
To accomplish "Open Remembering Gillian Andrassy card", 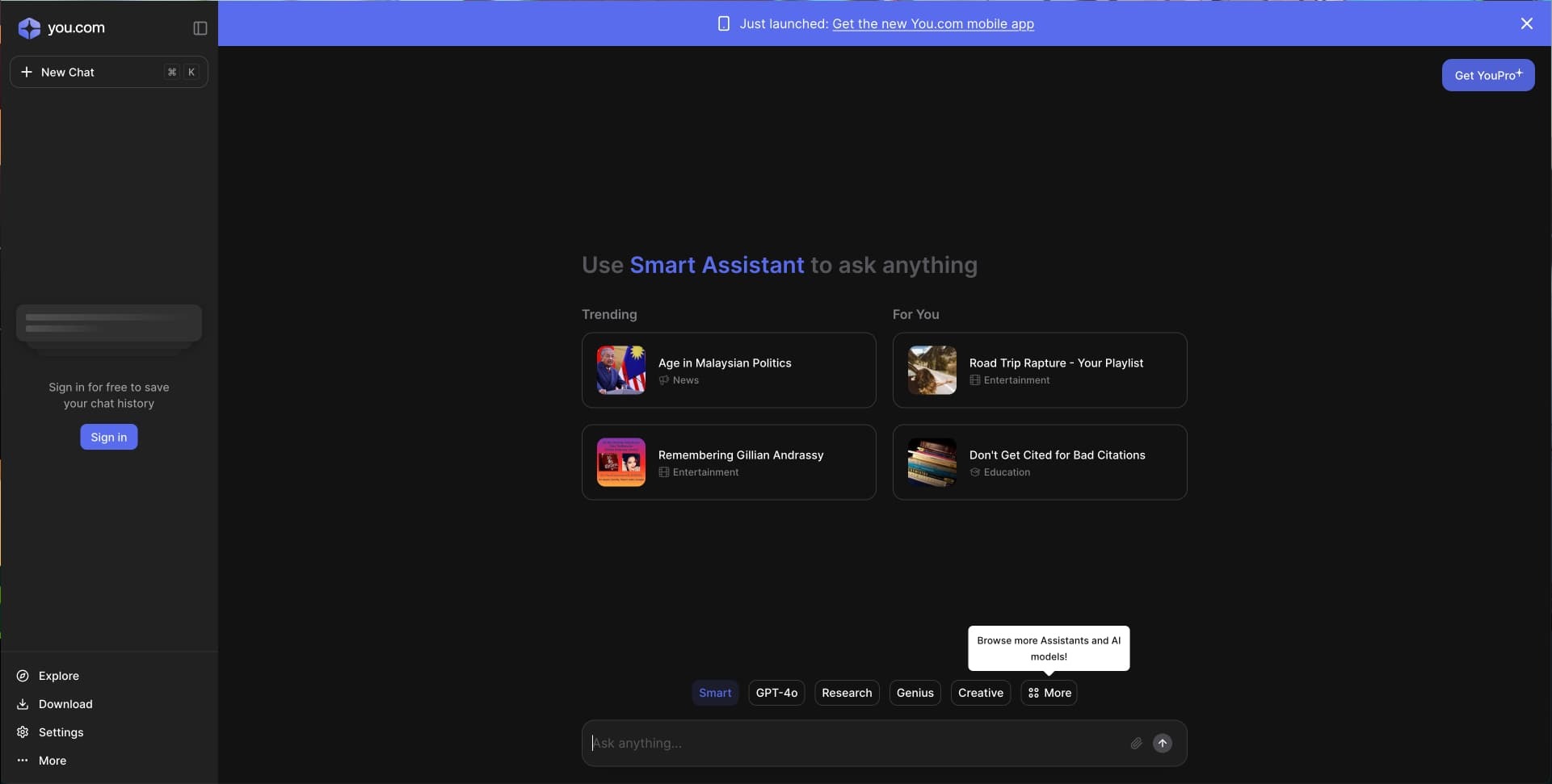I will [x=729, y=462].
